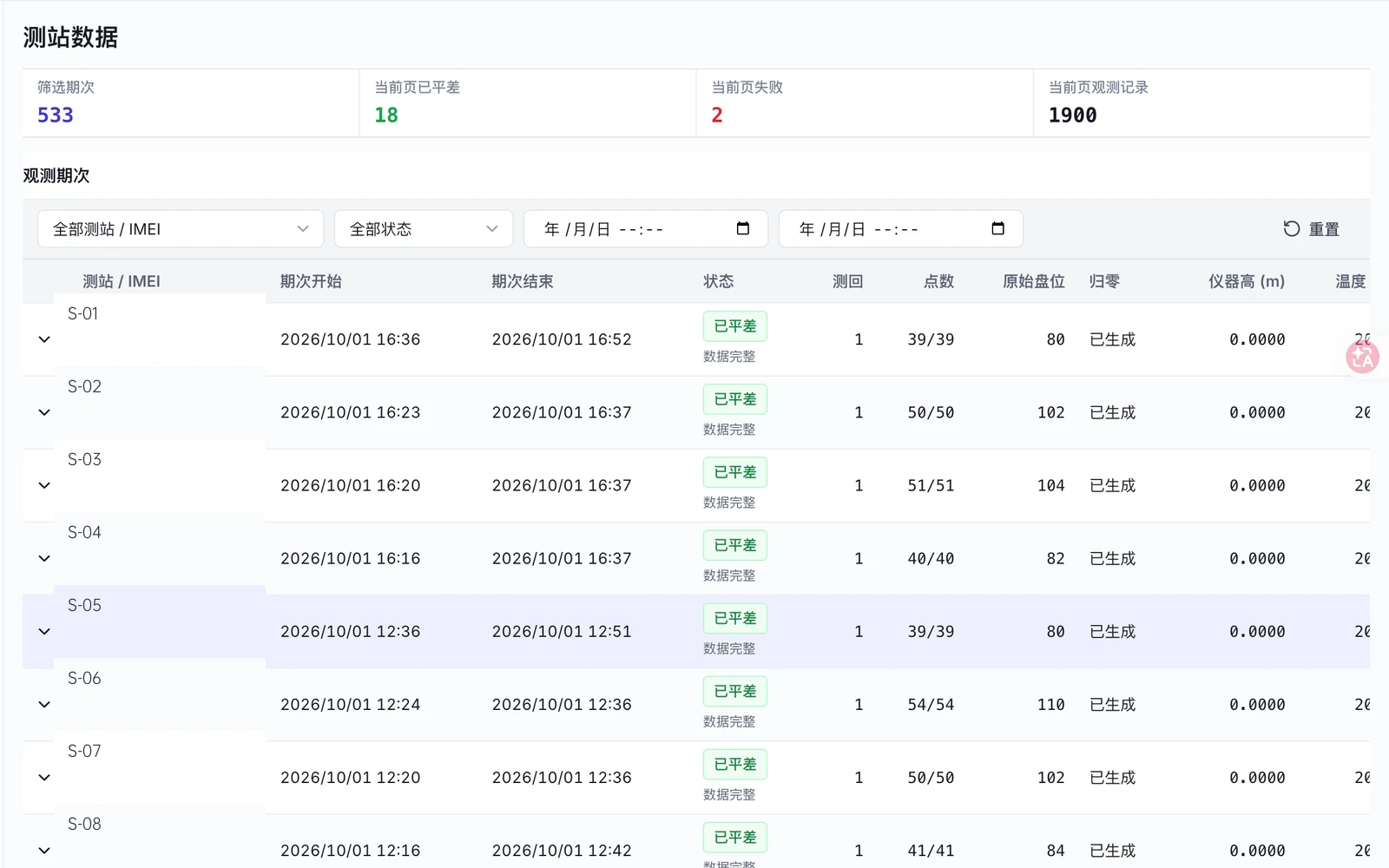
Task: Click the 期次开始 column header
Action: click(x=311, y=281)
